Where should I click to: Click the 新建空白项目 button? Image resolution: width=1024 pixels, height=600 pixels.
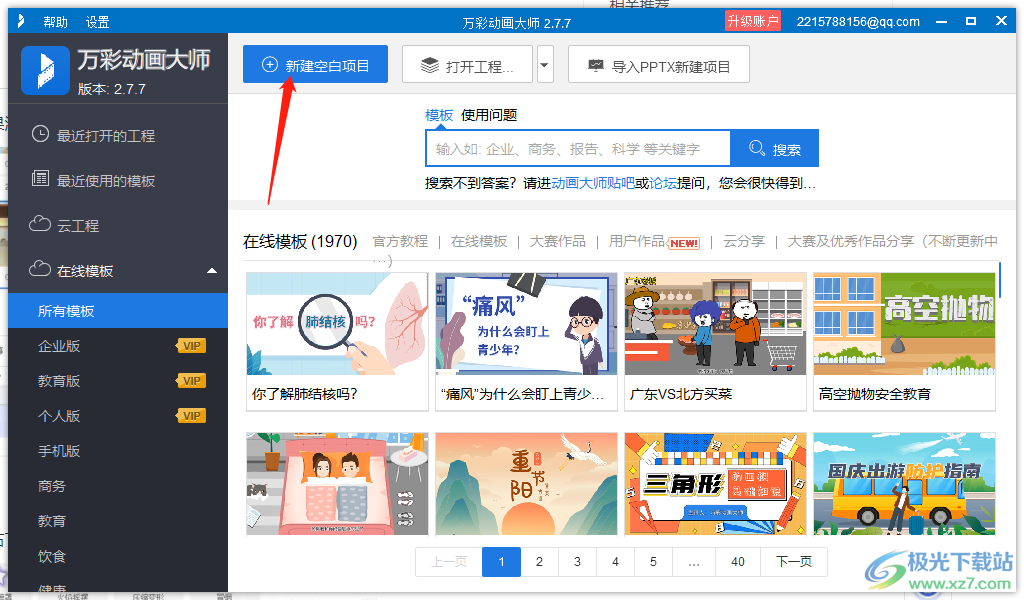[315, 64]
